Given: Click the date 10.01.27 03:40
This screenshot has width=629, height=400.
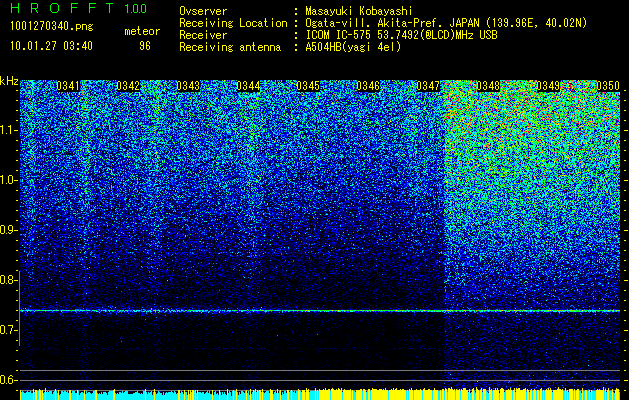Looking at the screenshot, I should pos(51,46).
